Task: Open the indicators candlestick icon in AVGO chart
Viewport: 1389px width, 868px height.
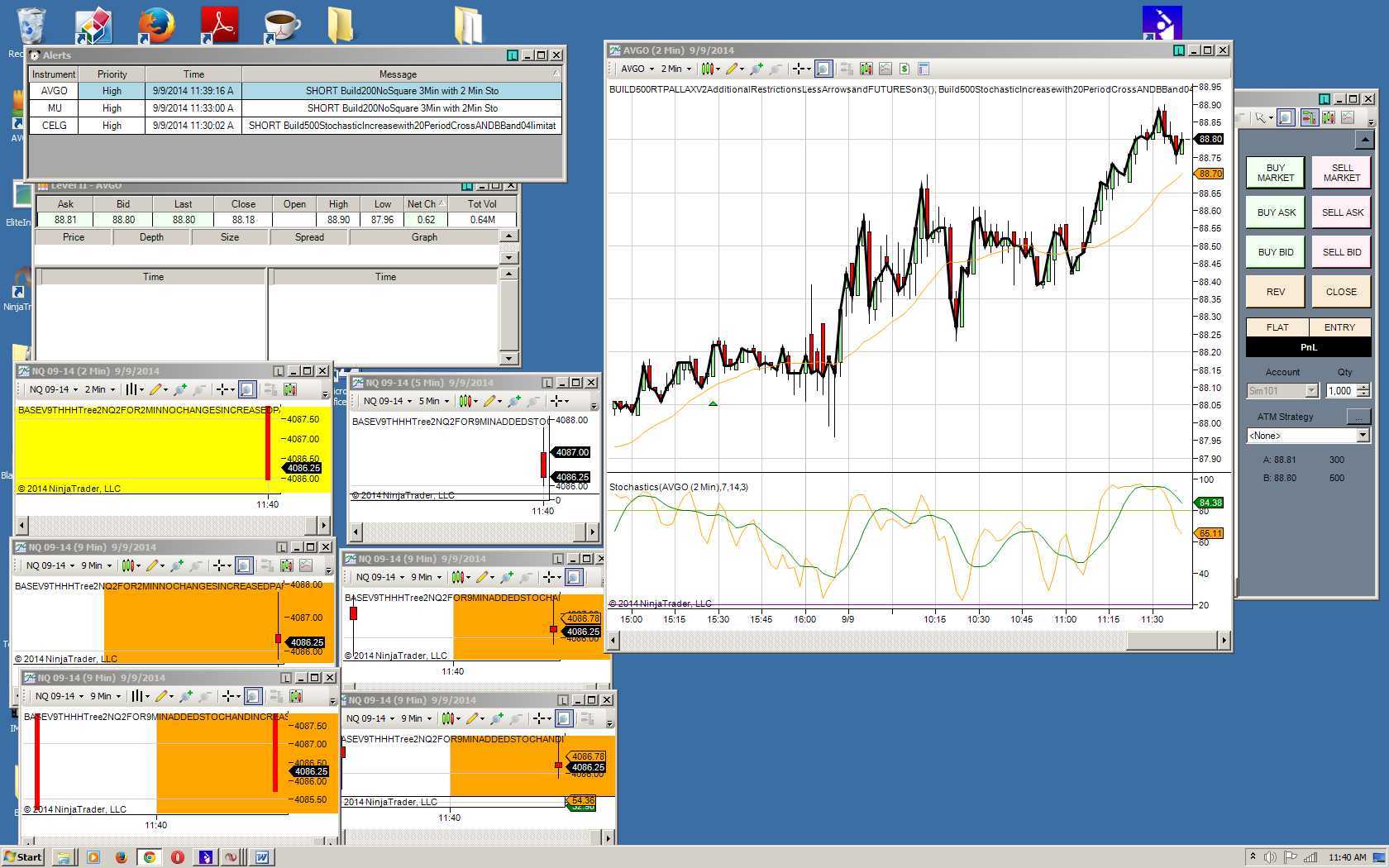Action: pyautogui.click(x=866, y=69)
